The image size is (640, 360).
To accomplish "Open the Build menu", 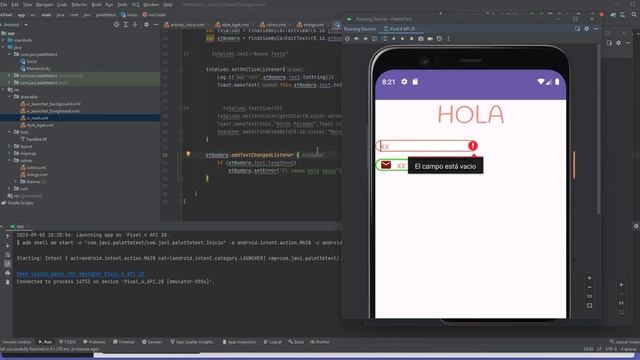I will [96, 4].
